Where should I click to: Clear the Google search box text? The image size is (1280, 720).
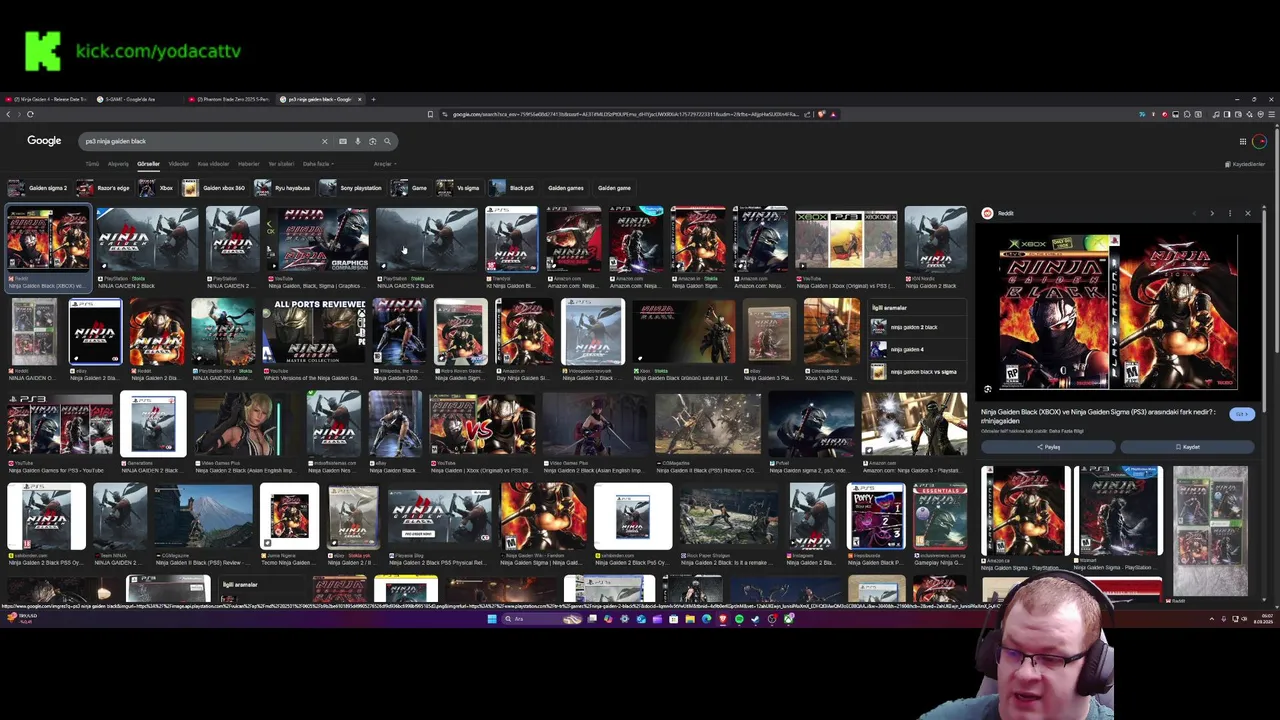[324, 141]
